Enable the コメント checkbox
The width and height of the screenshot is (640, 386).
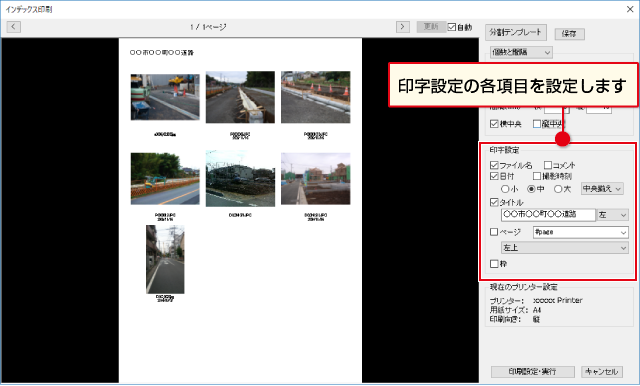pyautogui.click(x=548, y=165)
